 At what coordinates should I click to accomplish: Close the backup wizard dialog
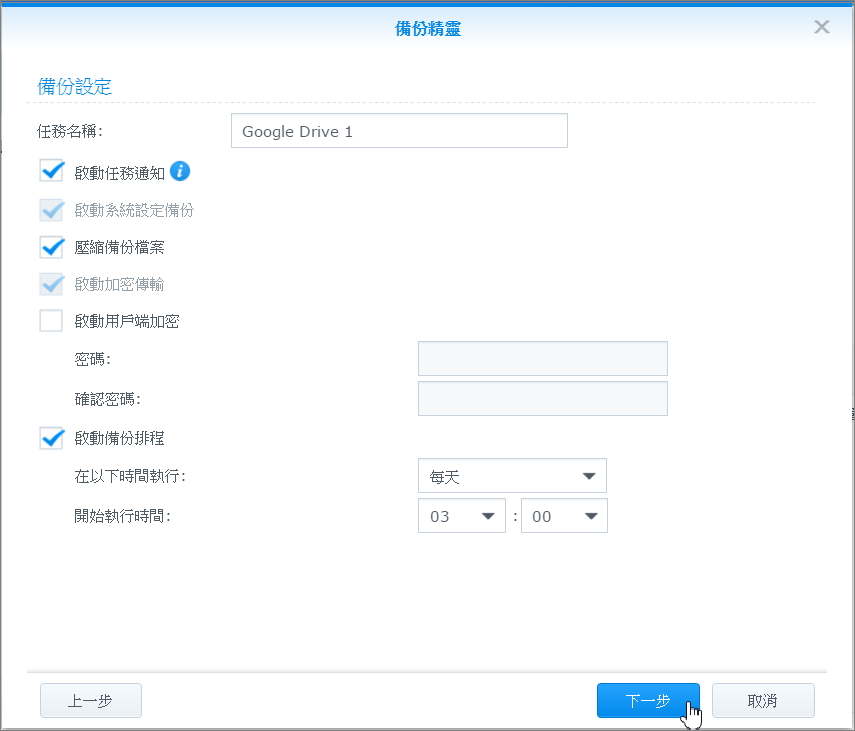[x=822, y=27]
